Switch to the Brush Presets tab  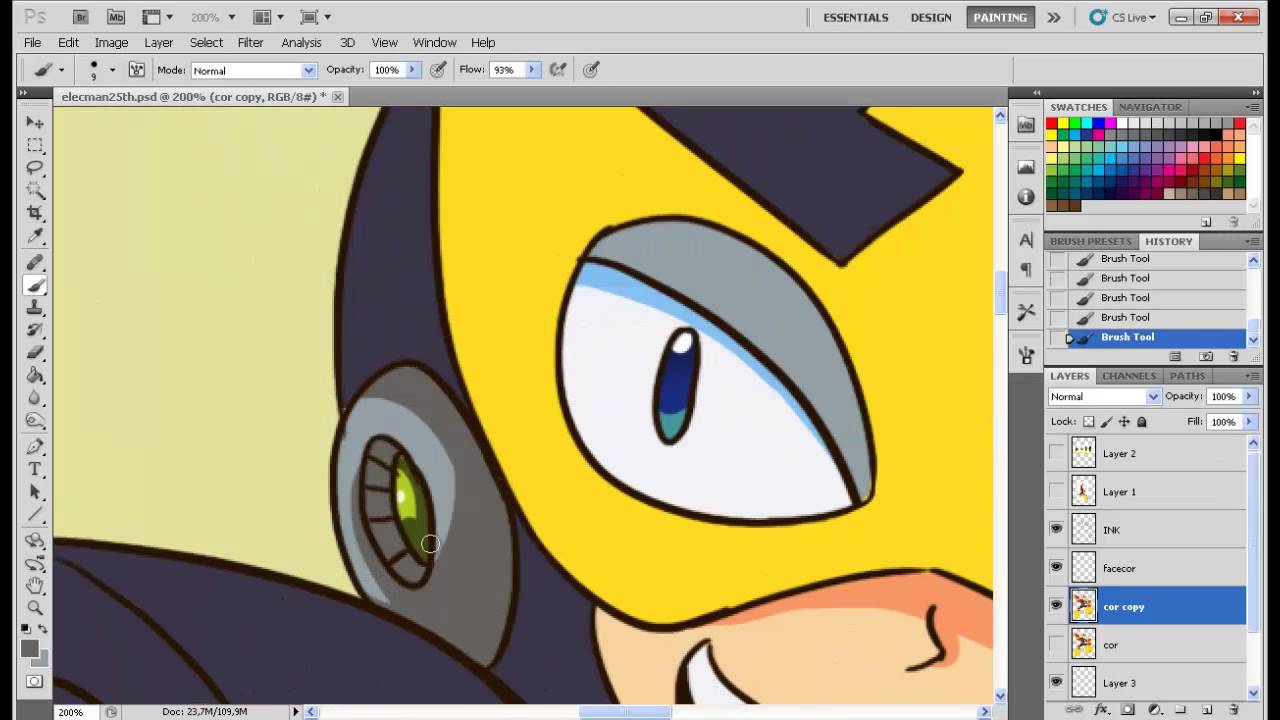coord(1090,241)
